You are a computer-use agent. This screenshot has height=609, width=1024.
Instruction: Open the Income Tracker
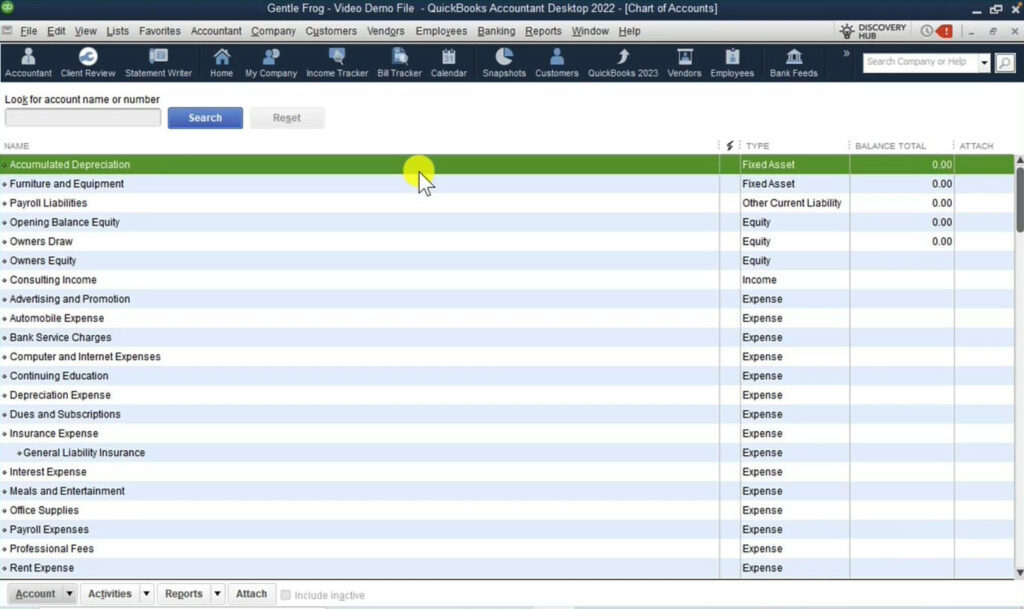click(x=337, y=62)
